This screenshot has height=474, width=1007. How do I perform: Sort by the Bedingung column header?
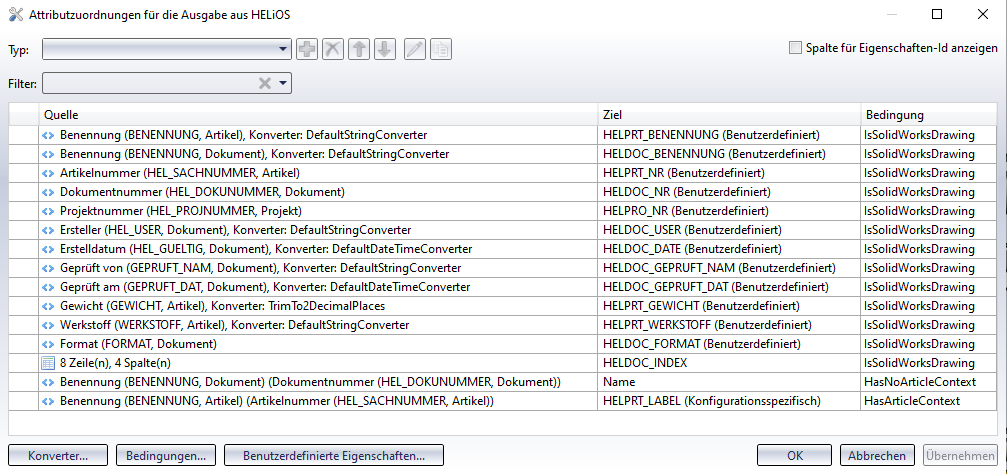pyautogui.click(x=929, y=115)
